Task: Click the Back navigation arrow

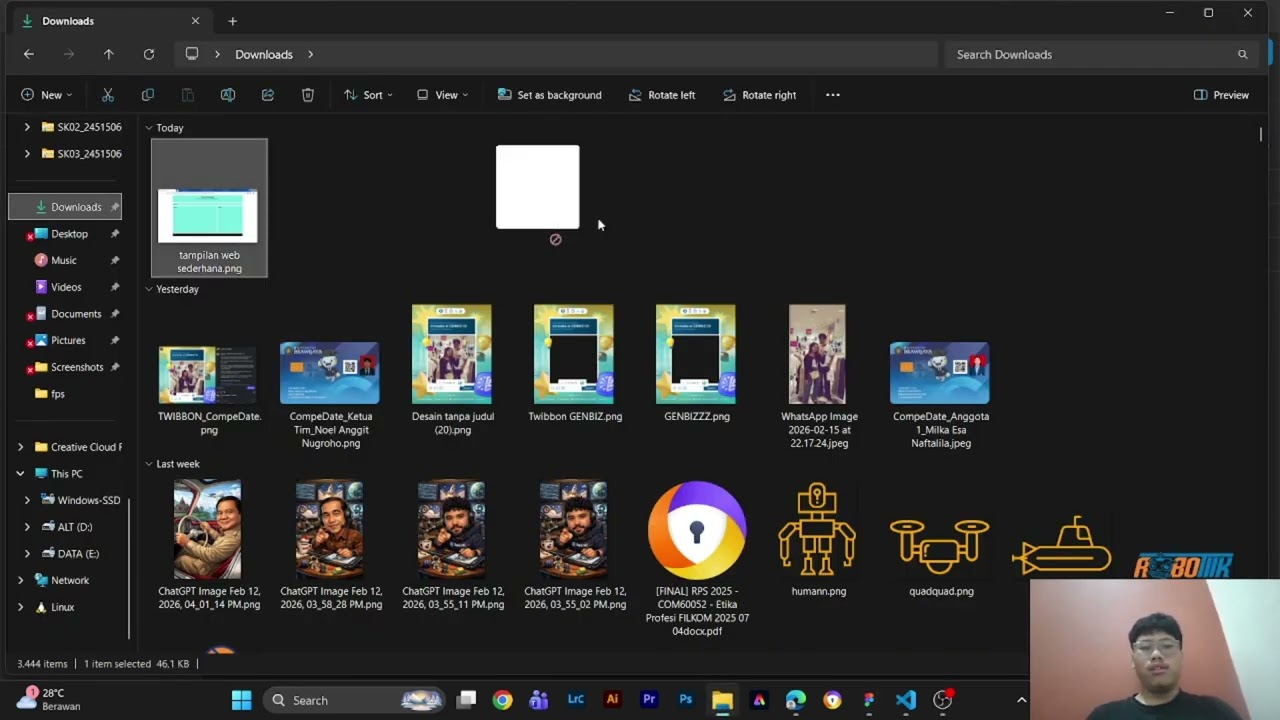Action: pos(29,54)
